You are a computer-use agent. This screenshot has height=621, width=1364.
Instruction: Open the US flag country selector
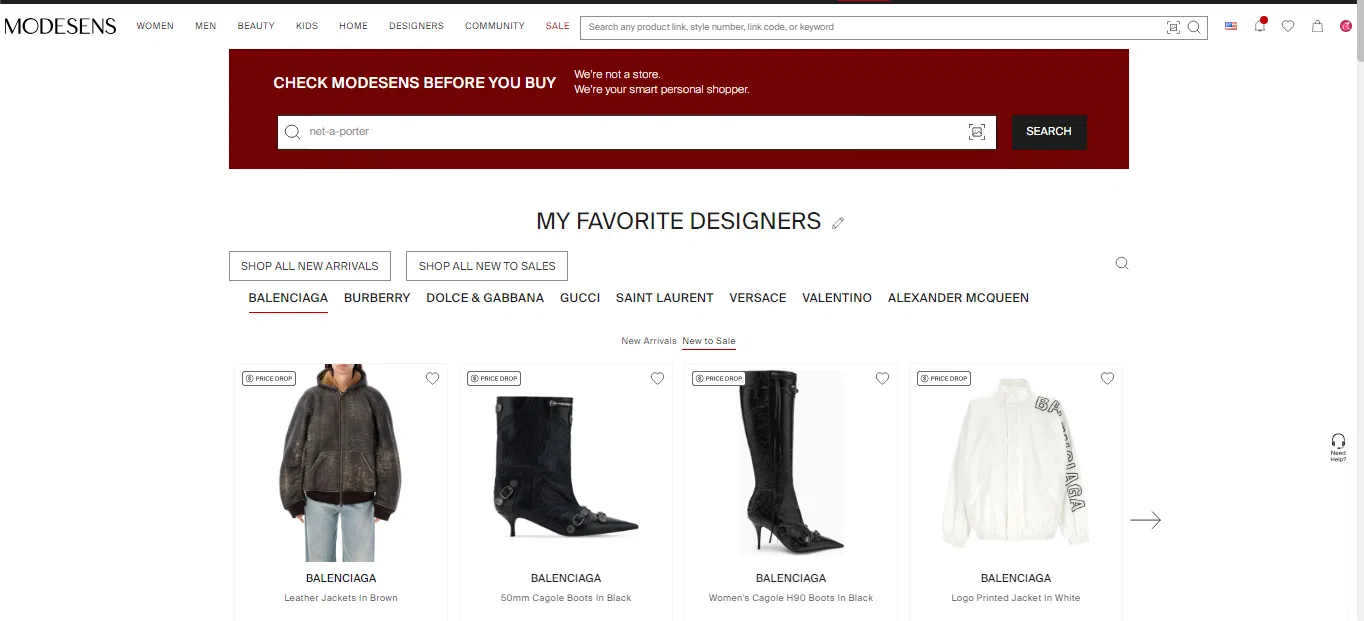tap(1231, 26)
